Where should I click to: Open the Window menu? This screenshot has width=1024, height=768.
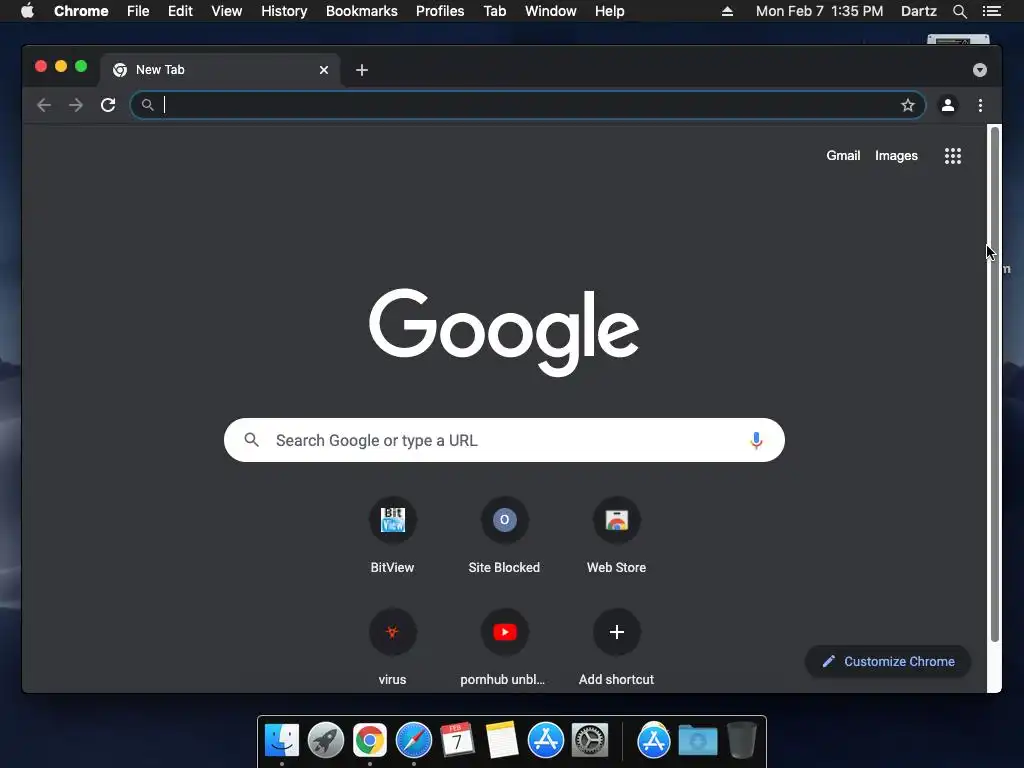pyautogui.click(x=551, y=11)
